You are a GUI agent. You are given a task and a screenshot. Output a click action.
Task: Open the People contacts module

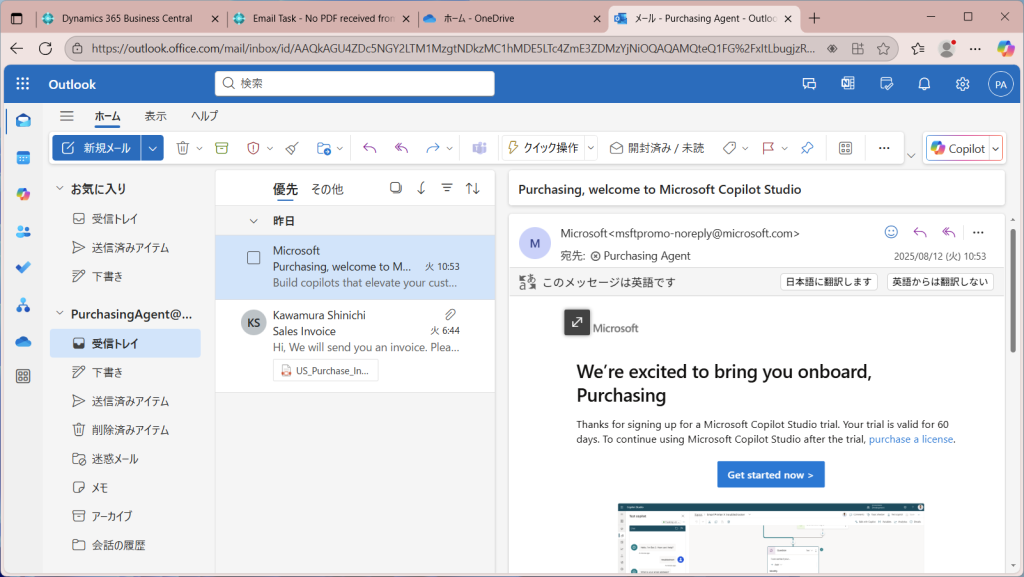coord(24,232)
